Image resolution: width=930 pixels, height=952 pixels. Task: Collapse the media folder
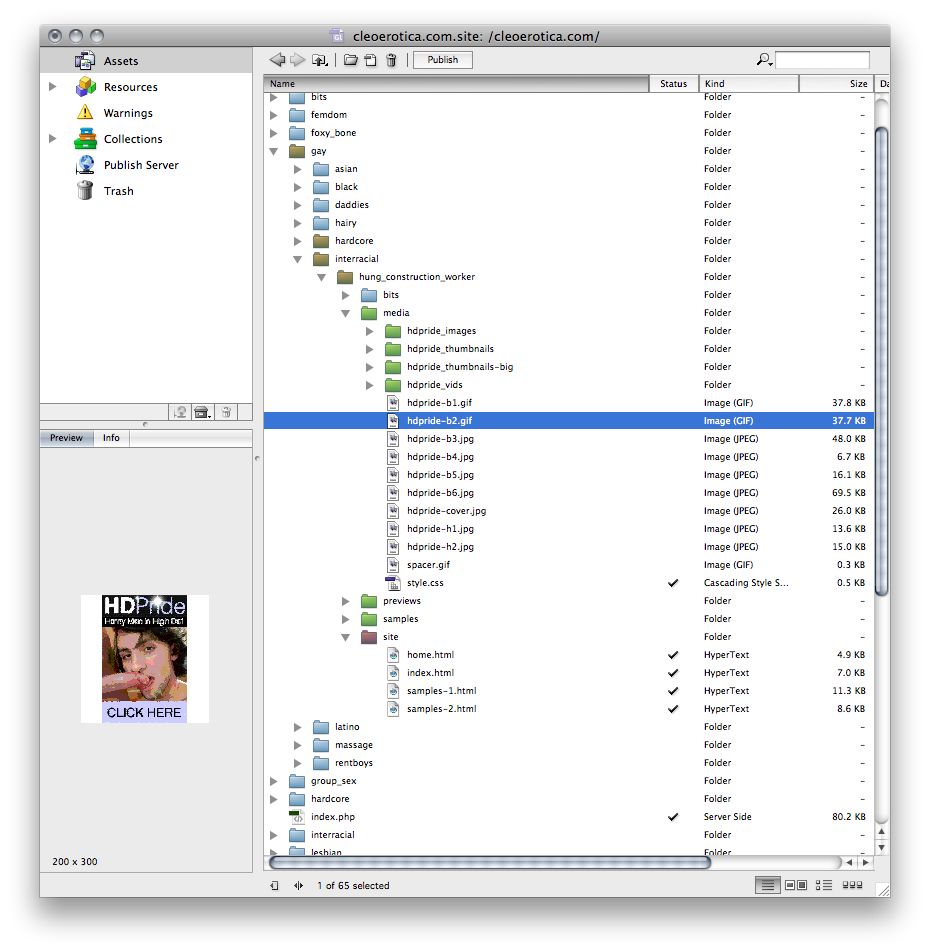coord(346,313)
